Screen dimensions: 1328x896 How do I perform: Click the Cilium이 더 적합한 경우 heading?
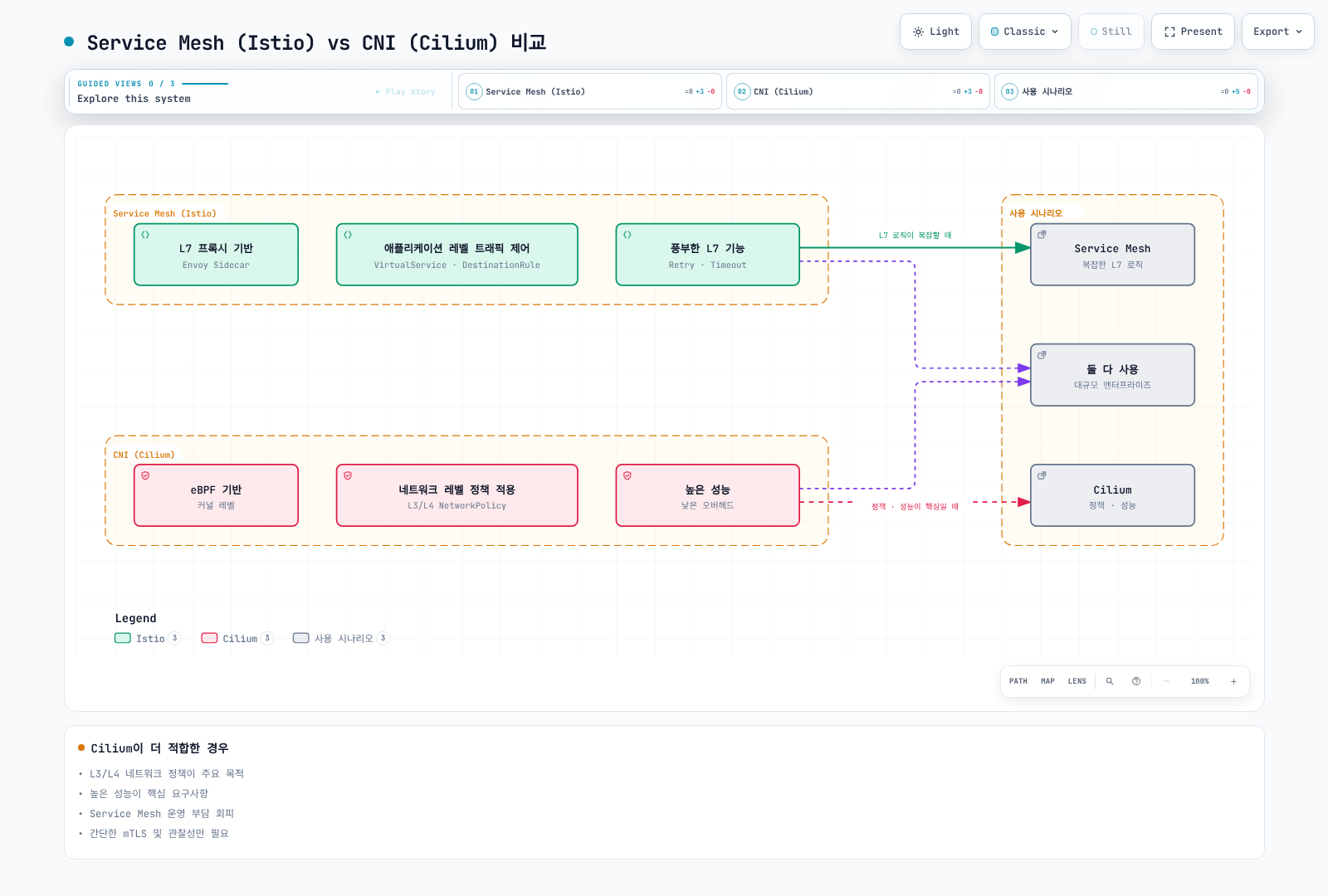click(159, 748)
